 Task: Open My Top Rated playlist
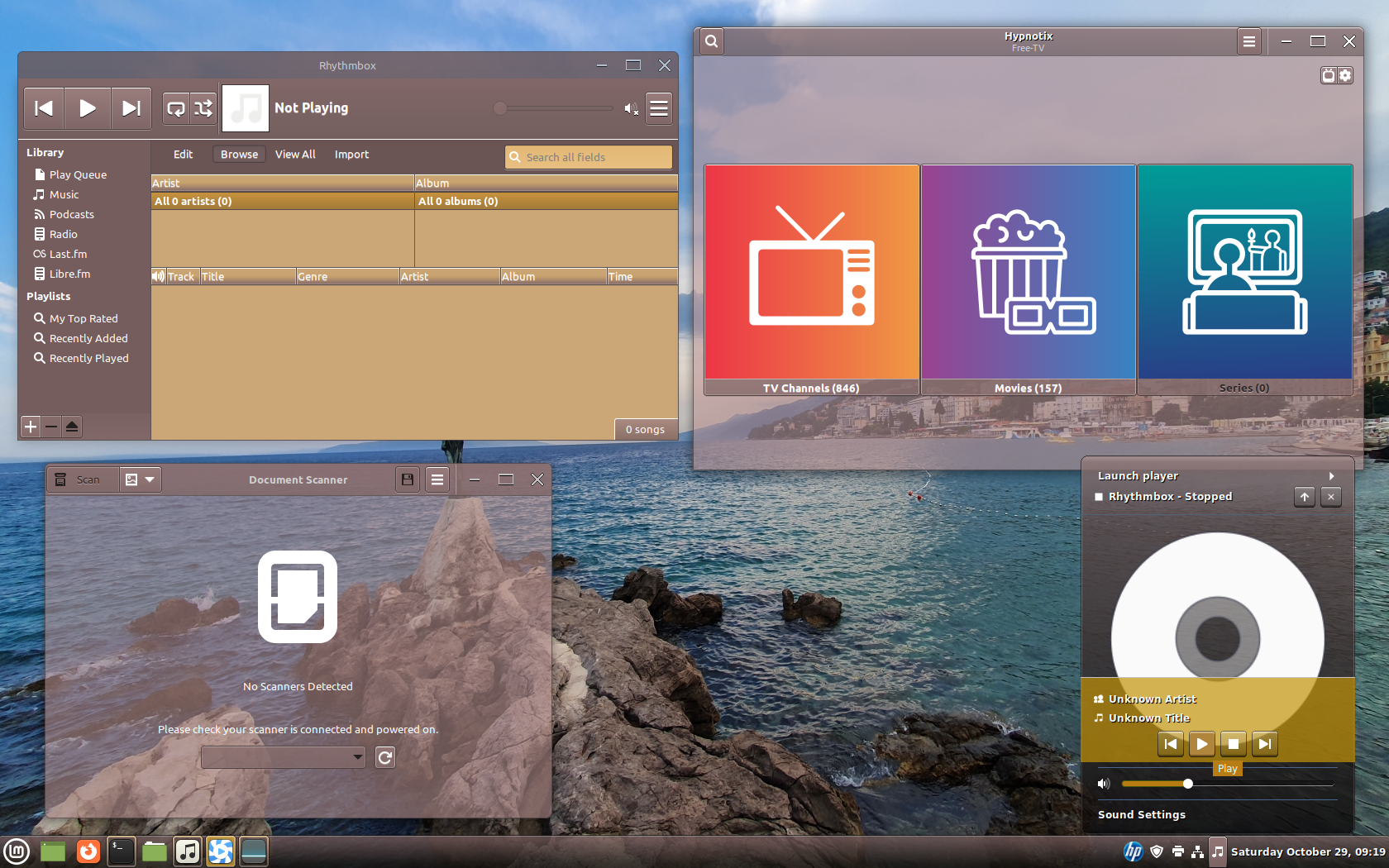coord(83,318)
